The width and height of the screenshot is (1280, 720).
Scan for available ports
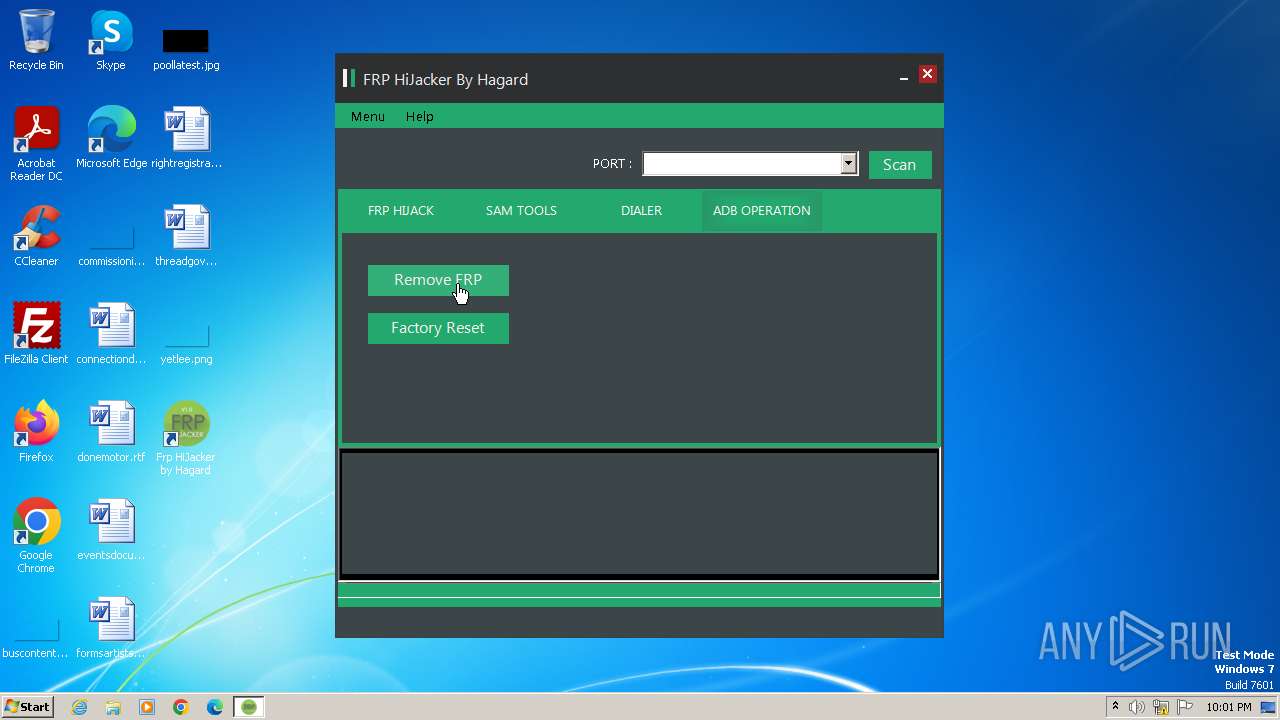pos(900,165)
